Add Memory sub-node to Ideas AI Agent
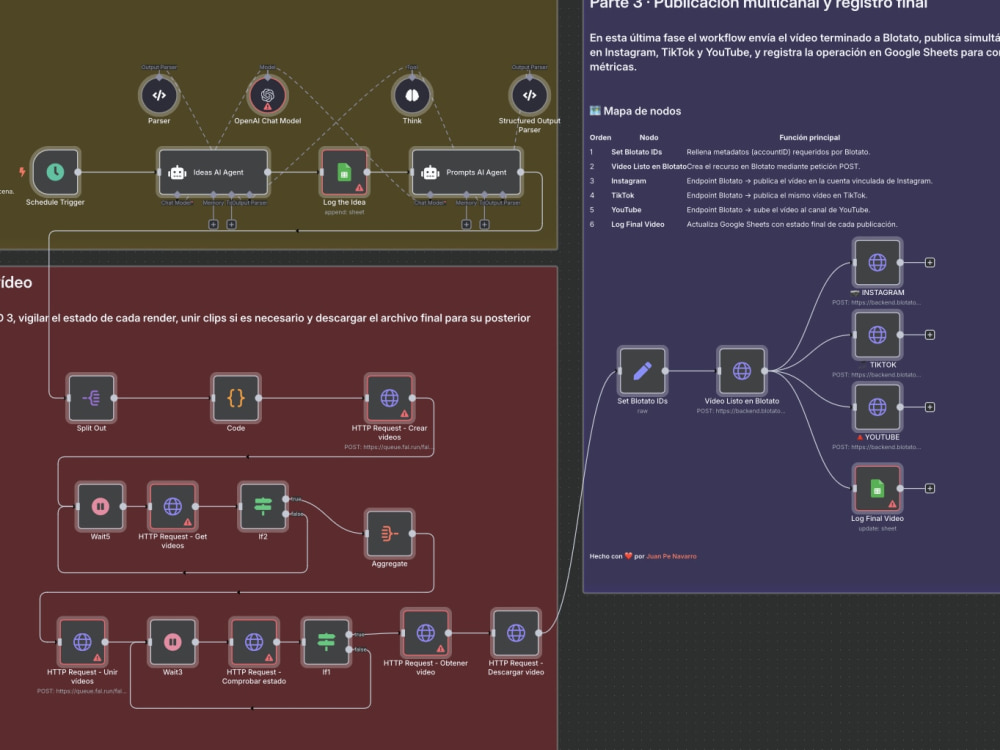Image resolution: width=1000 pixels, height=750 pixels. [x=214, y=224]
